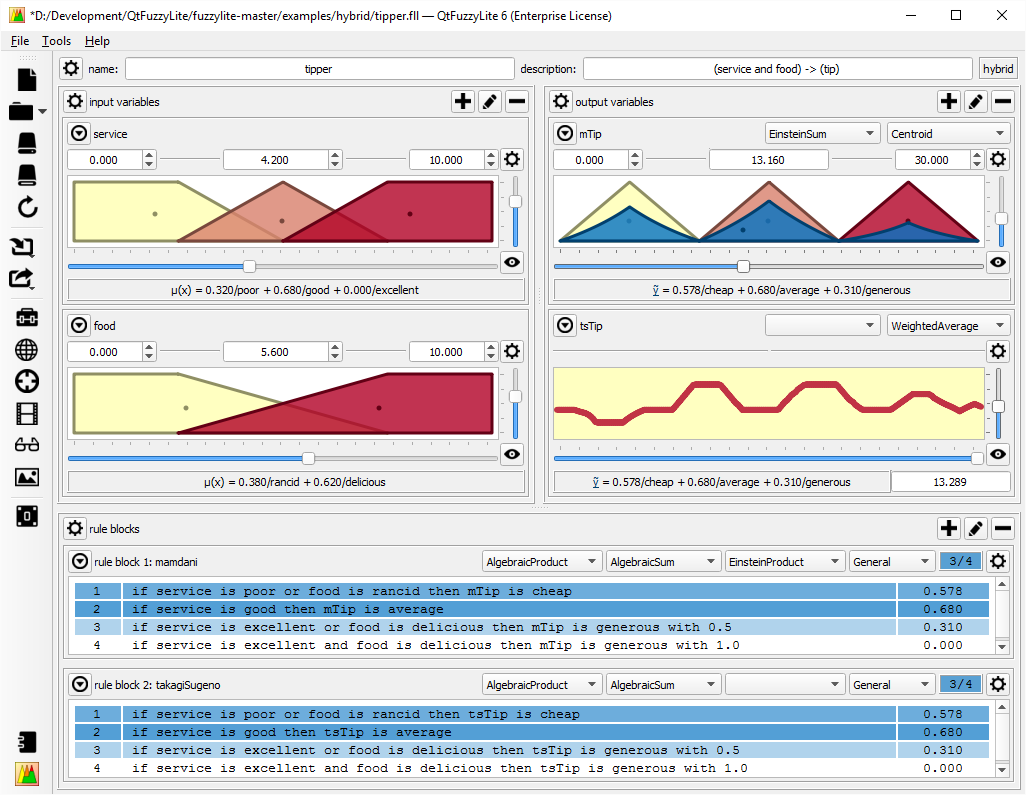The width and height of the screenshot is (1026, 795).
Task: Open the input variables gear settings
Action: pos(75,101)
